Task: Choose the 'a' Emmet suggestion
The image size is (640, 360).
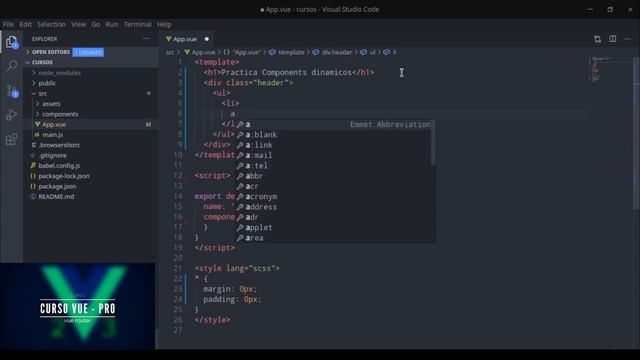Action: pyautogui.click(x=334, y=124)
